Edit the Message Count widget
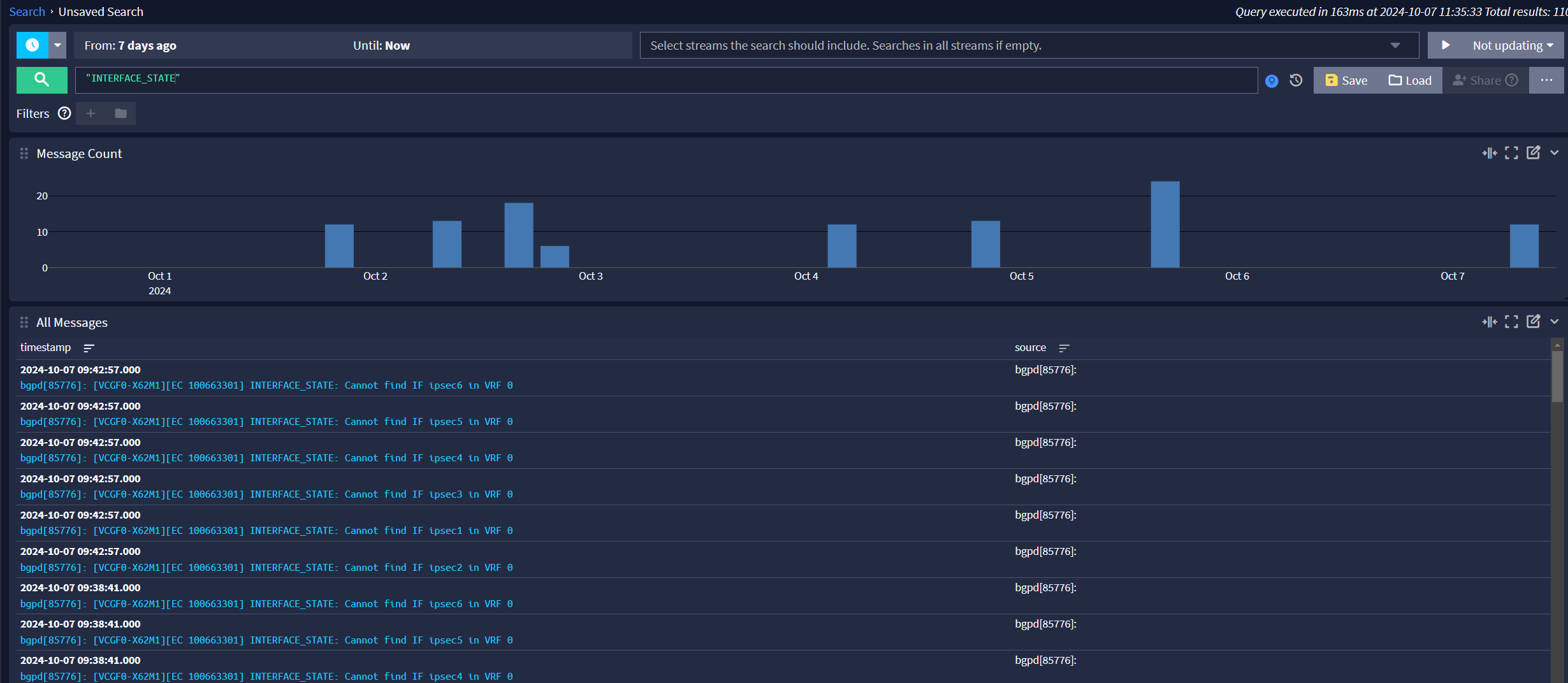1568x683 pixels. (1533, 153)
